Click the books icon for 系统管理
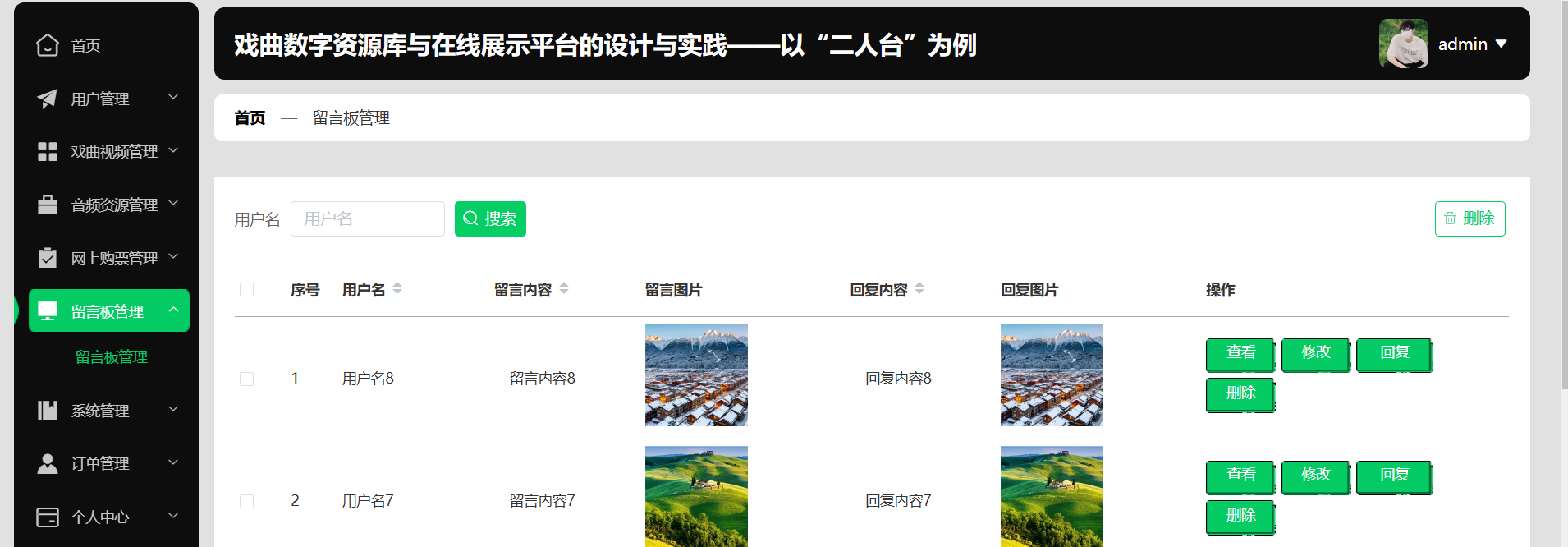The width and height of the screenshot is (1568, 547). click(x=48, y=410)
